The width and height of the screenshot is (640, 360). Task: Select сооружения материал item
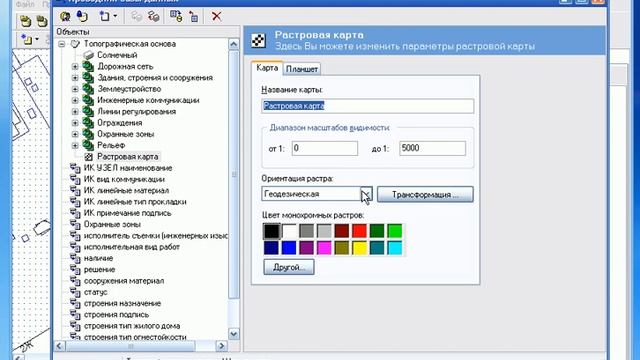124,281
